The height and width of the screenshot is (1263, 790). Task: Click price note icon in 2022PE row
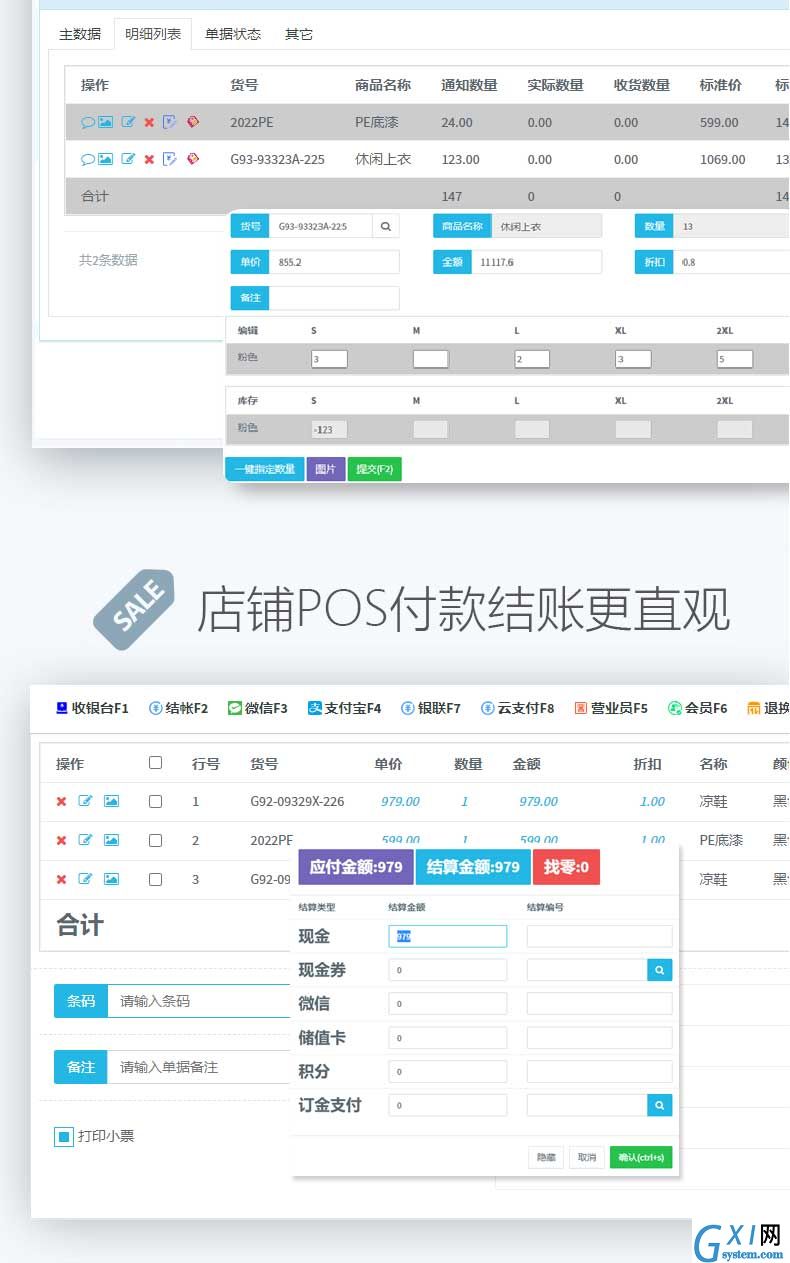[170, 122]
